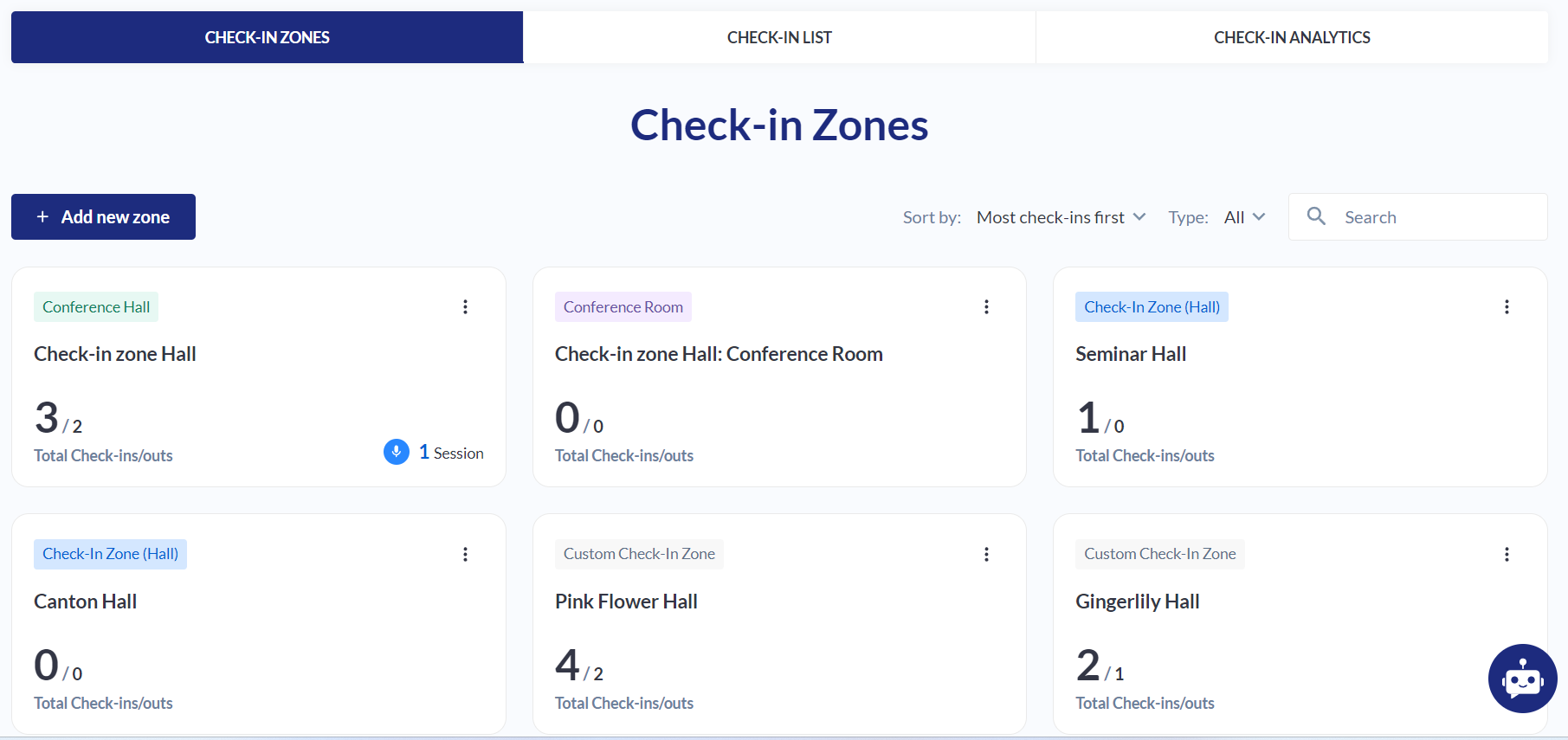
Task: Open three-dot menu on Conference Room card
Action: [x=986, y=307]
